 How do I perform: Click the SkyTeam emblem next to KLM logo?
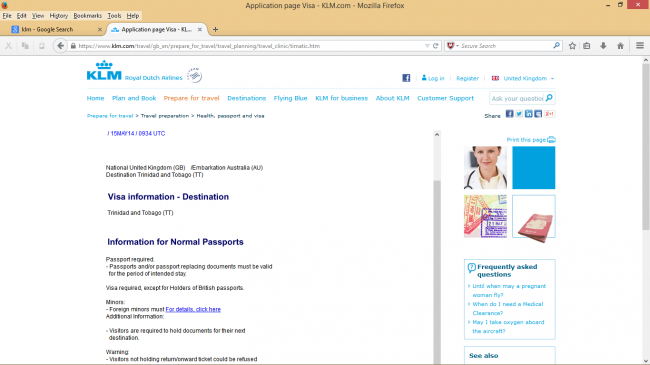(x=194, y=75)
